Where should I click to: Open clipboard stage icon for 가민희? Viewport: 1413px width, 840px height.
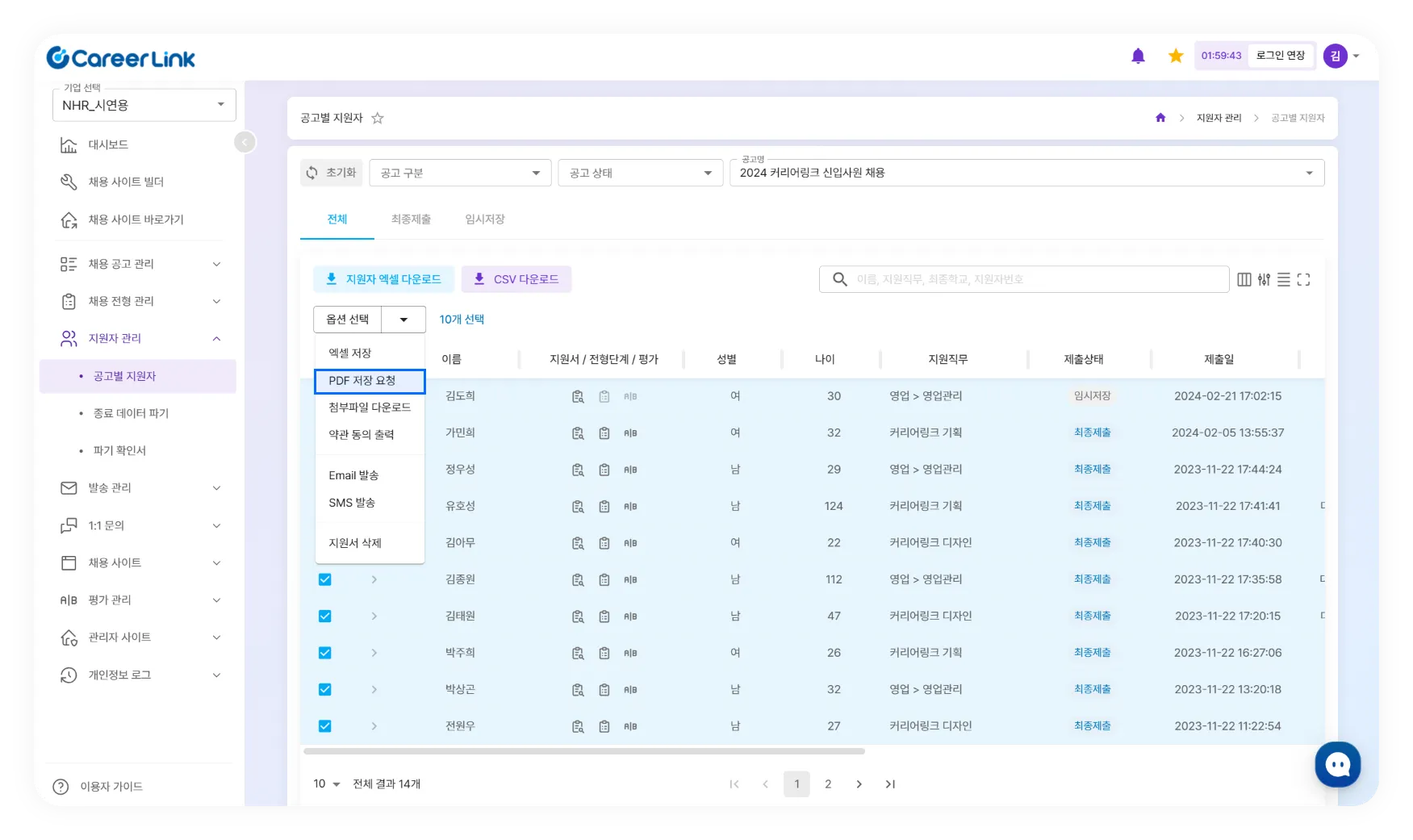(x=604, y=433)
